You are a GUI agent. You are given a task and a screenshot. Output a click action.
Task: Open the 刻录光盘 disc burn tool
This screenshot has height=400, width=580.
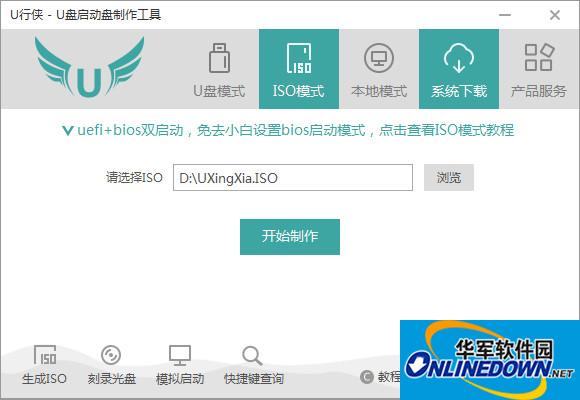point(111,365)
